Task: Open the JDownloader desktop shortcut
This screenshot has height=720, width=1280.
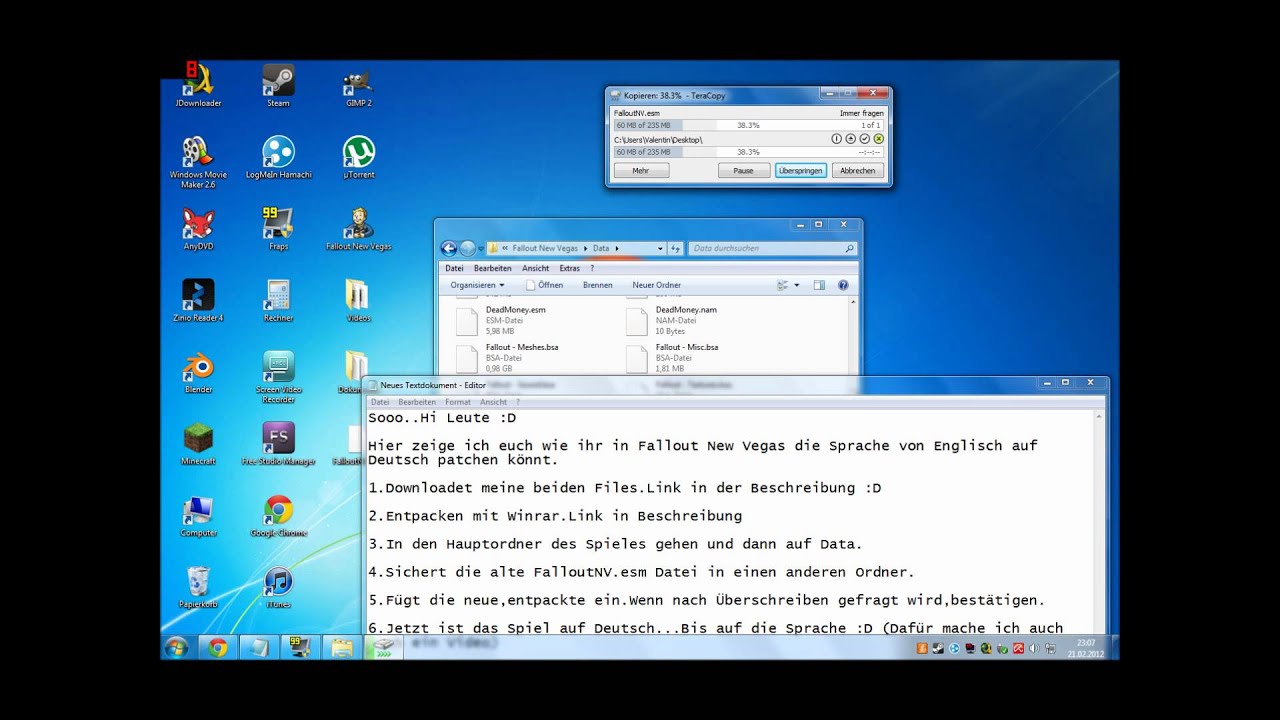Action: (x=198, y=86)
